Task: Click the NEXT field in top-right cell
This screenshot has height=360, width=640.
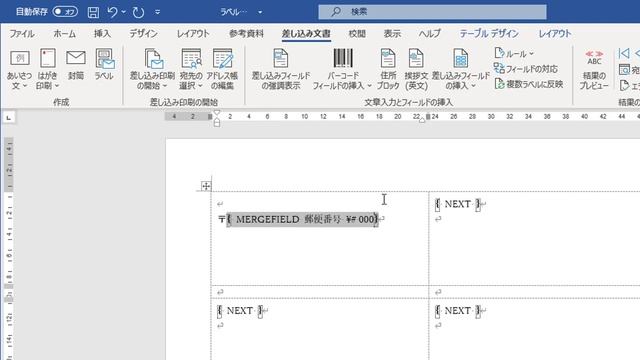Action: (x=458, y=204)
